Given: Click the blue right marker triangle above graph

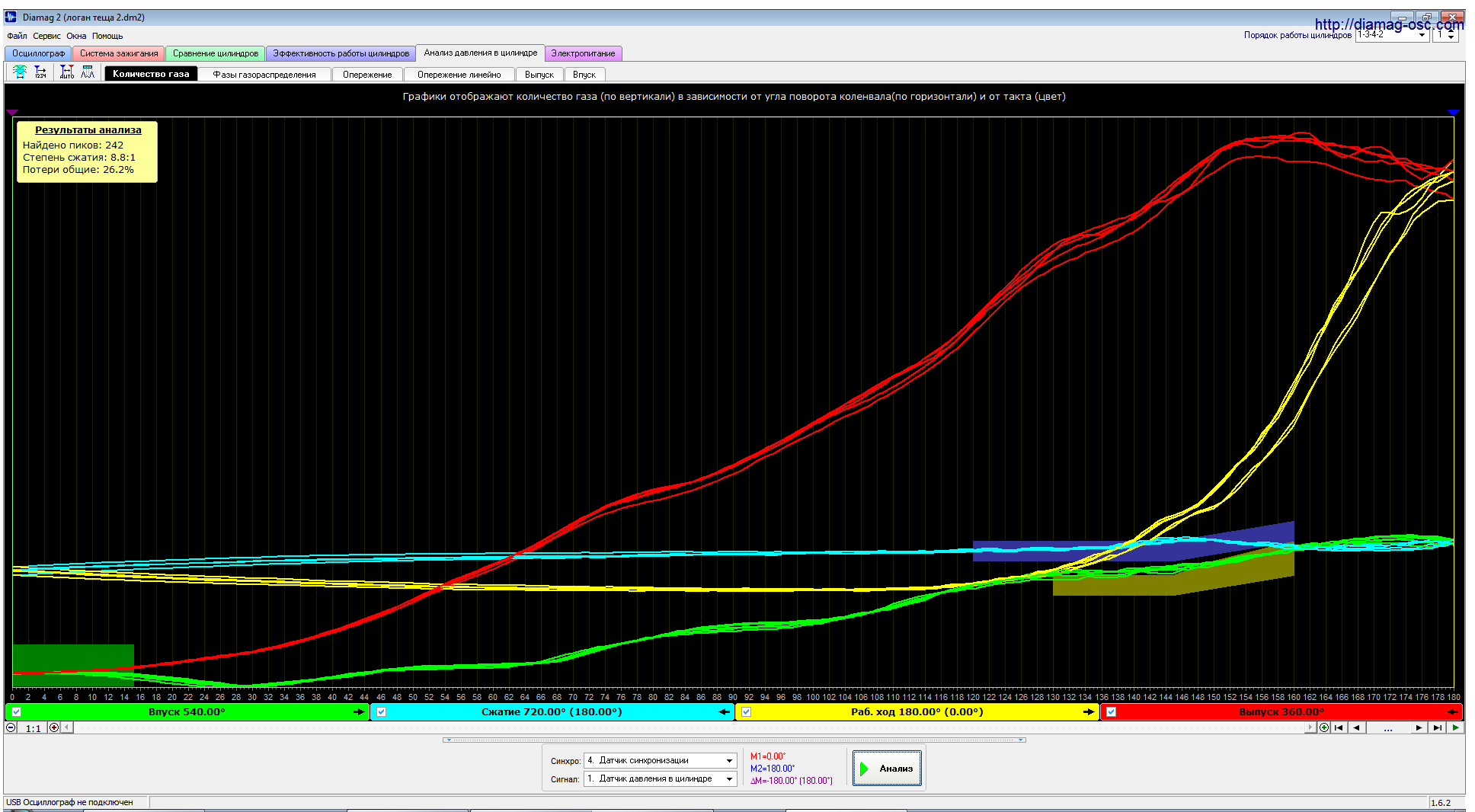Looking at the screenshot, I should [1454, 113].
